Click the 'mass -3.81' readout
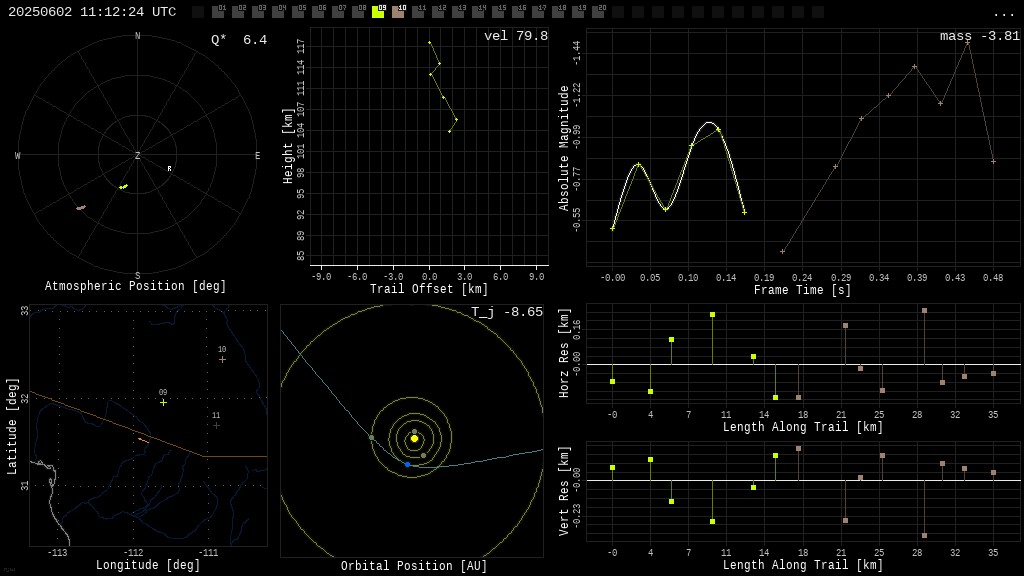The image size is (1024, 576). pyautogui.click(x=980, y=36)
